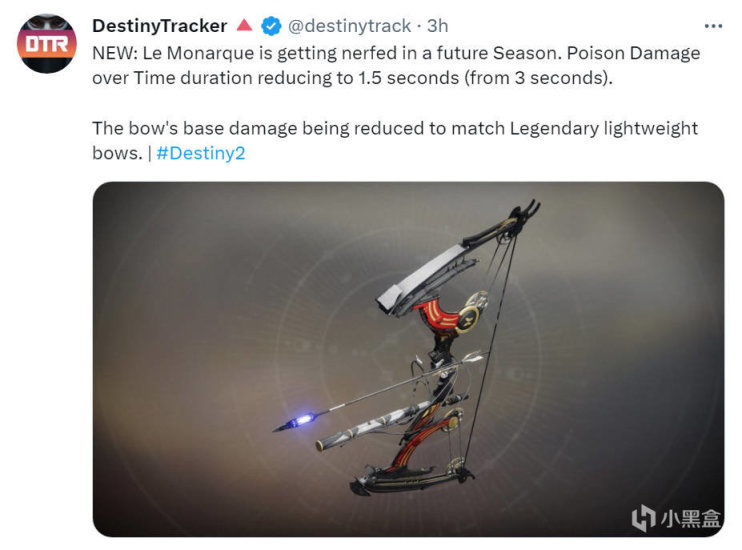Image resolution: width=742 pixels, height=550 pixels.
Task: Open the DTR profile avatar
Action: click(x=46, y=44)
